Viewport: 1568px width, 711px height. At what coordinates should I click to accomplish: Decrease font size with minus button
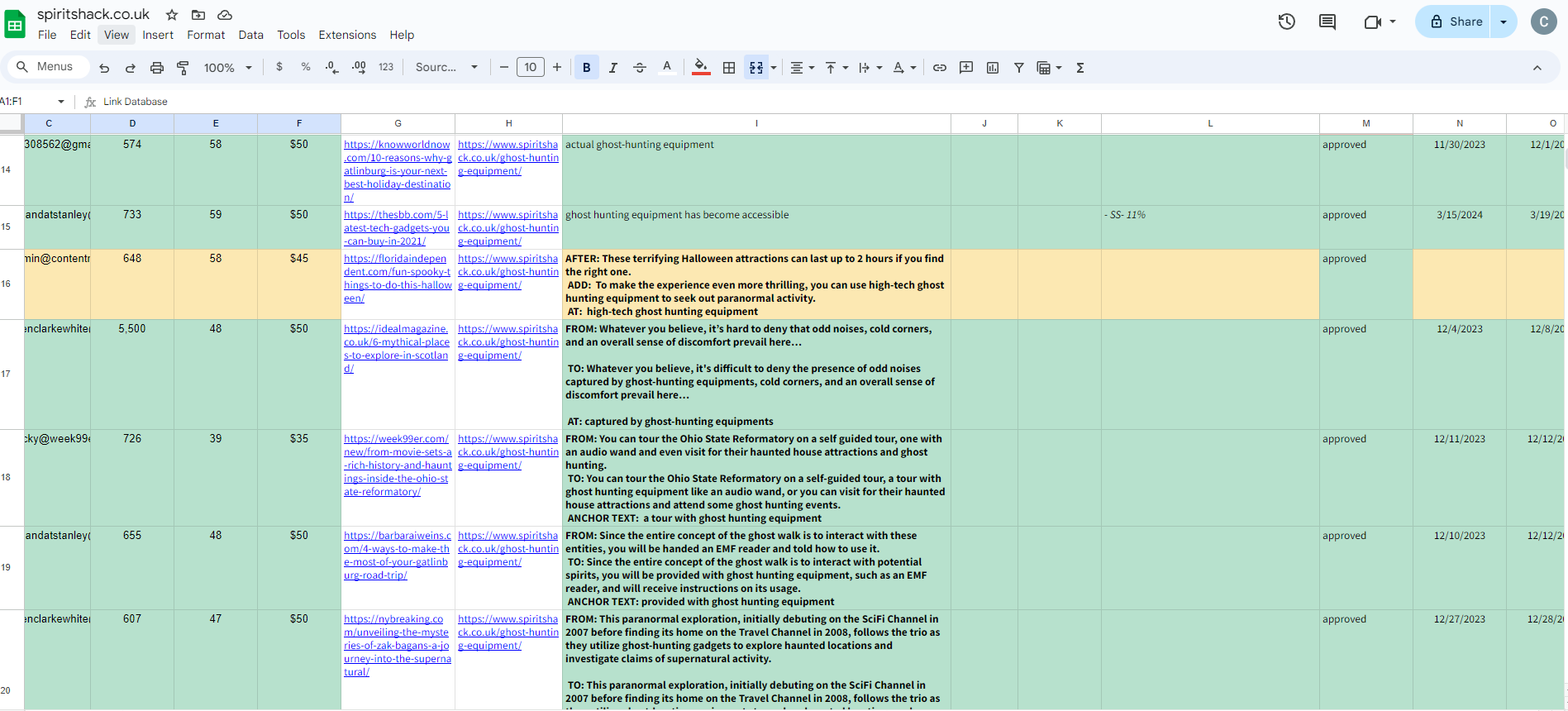(x=504, y=68)
